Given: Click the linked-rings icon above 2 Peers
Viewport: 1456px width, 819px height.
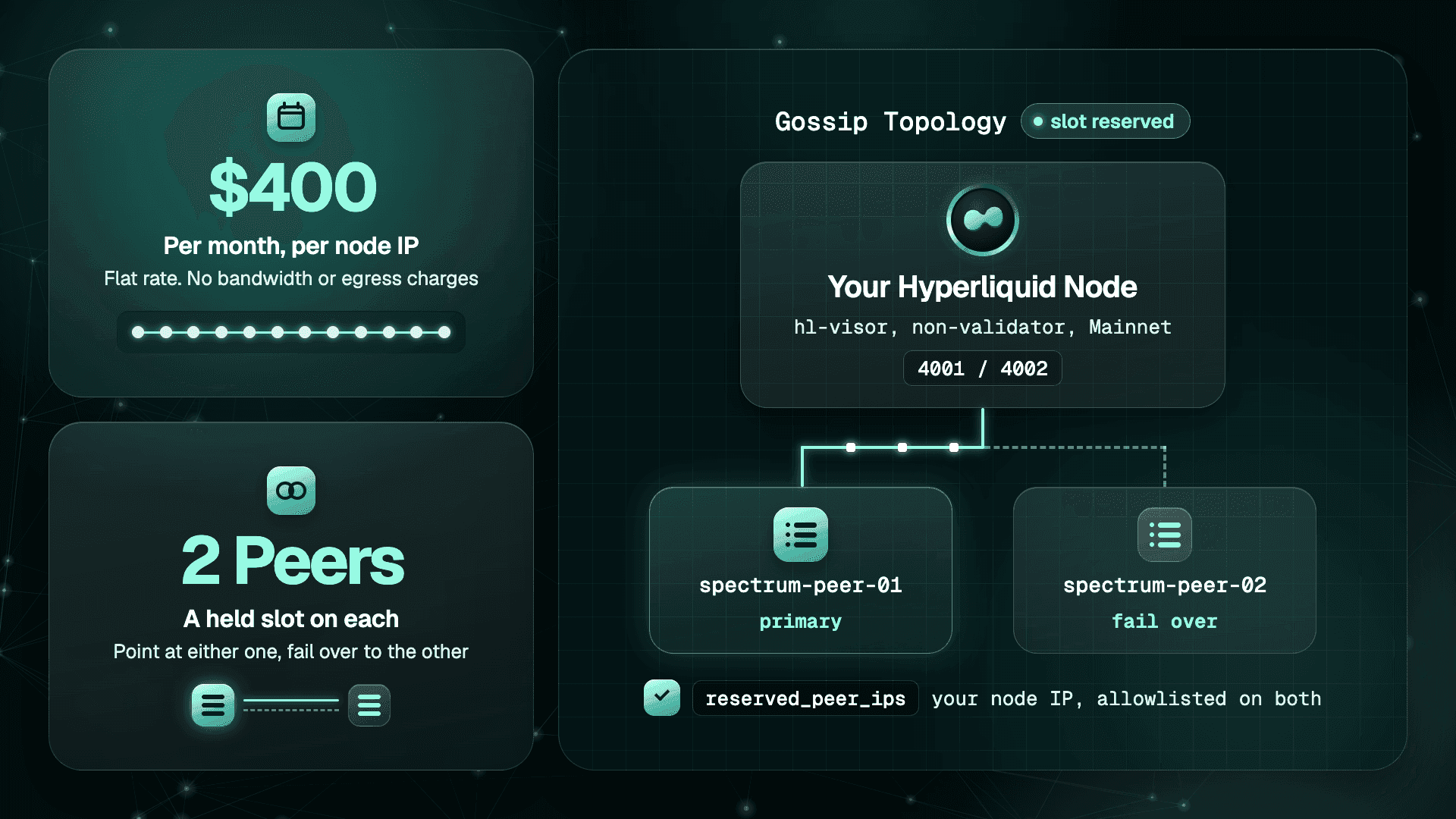Looking at the screenshot, I should pyautogui.click(x=291, y=491).
